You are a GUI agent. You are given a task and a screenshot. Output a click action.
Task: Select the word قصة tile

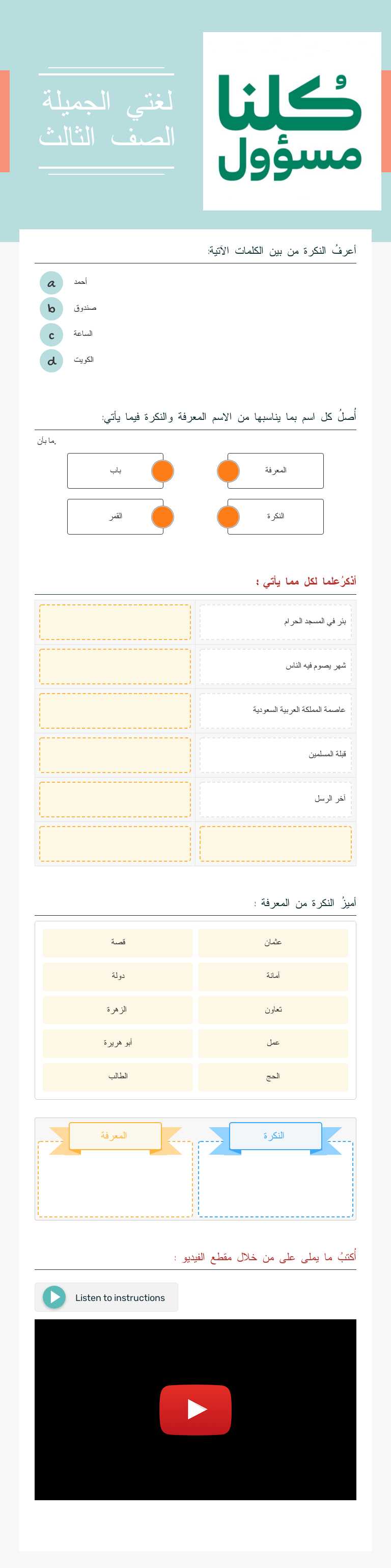click(x=119, y=942)
